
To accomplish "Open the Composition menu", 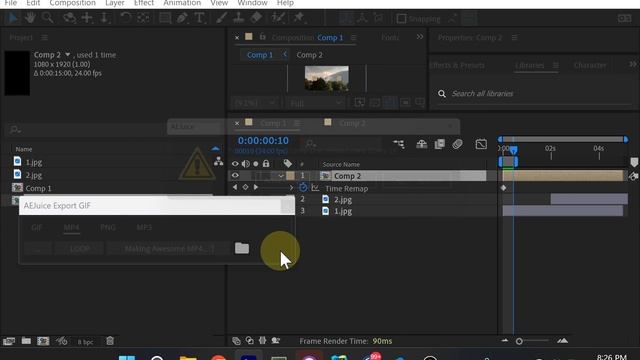I will (73, 3).
